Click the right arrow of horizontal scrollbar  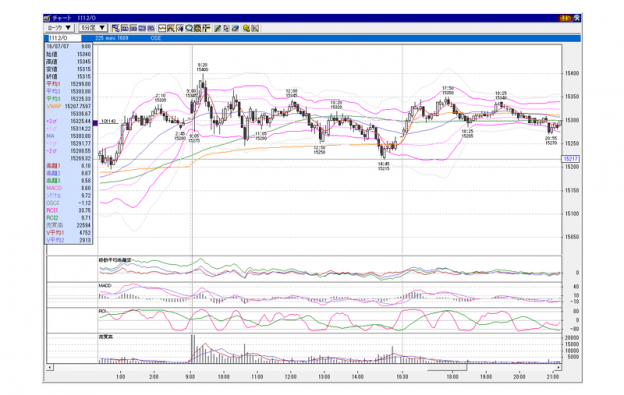[x=558, y=367]
